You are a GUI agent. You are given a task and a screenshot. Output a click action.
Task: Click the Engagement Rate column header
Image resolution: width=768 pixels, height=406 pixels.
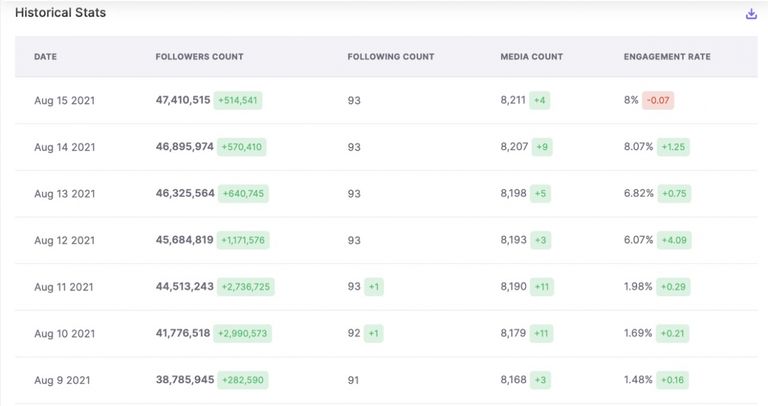tap(667, 57)
